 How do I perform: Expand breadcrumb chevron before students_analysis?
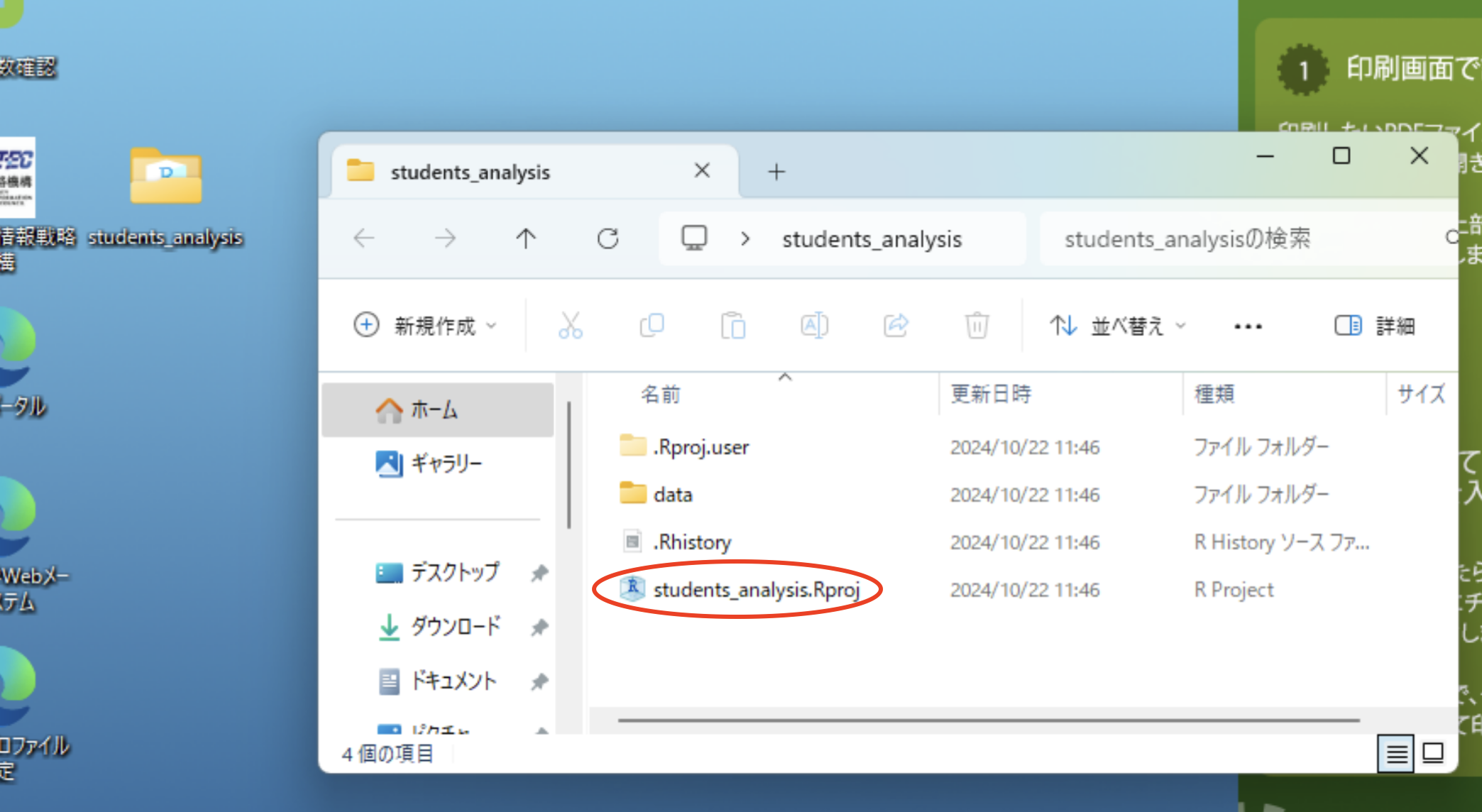pyautogui.click(x=745, y=239)
